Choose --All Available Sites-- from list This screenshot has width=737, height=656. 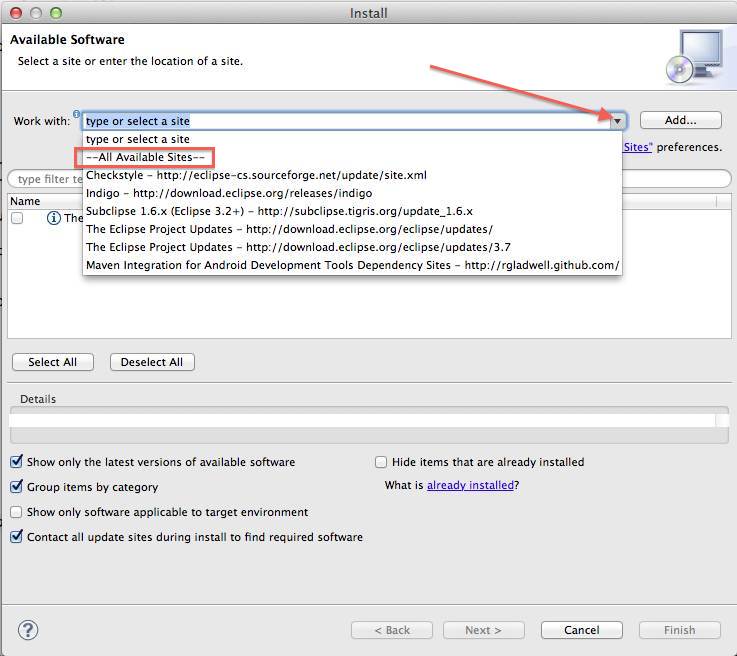[145, 157]
